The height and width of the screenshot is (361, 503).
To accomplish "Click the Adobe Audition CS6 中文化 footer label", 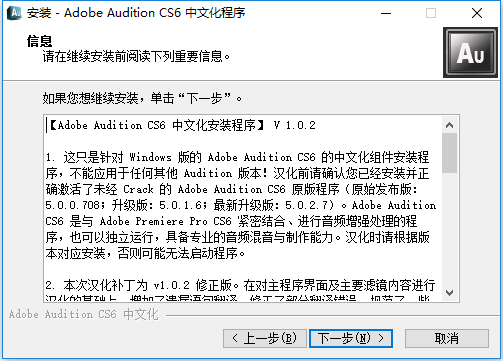I will click(x=84, y=314).
